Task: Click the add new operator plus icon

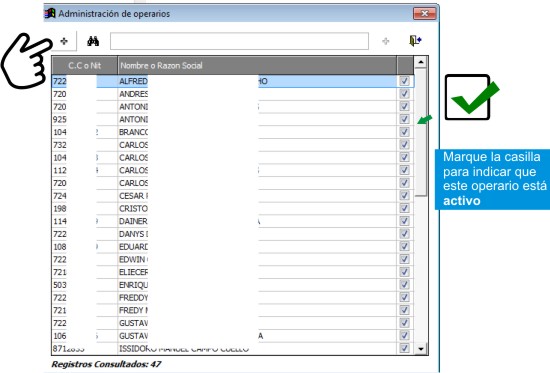Action: point(64,41)
